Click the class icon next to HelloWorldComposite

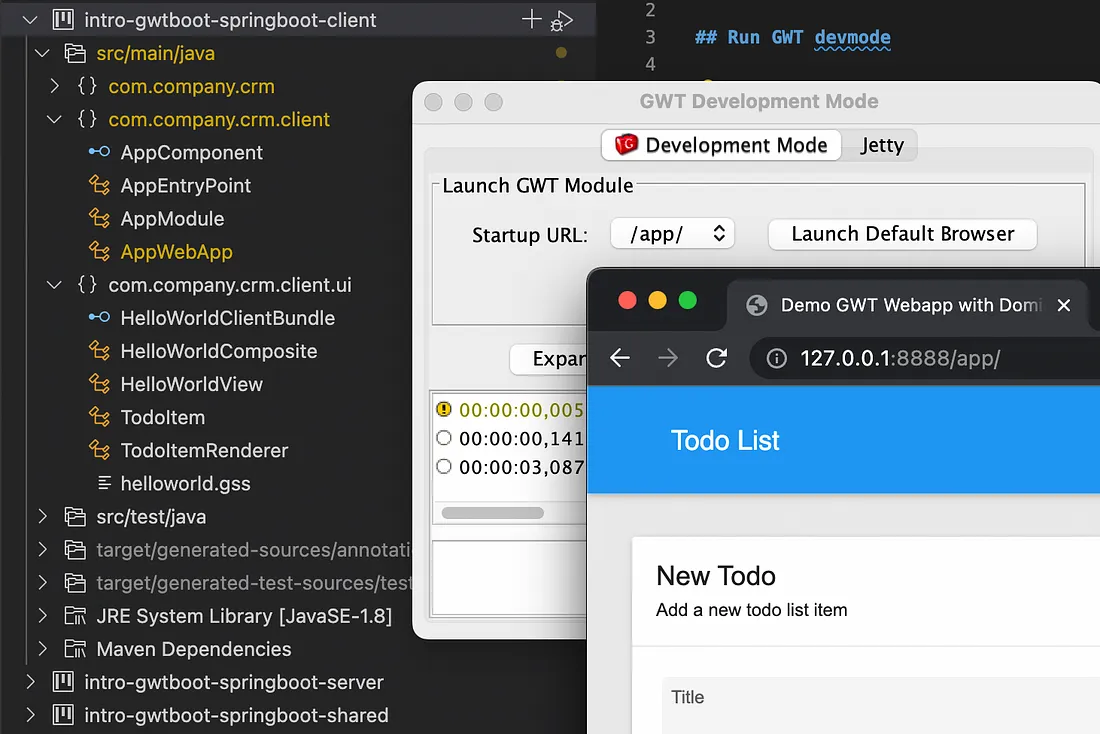click(99, 351)
